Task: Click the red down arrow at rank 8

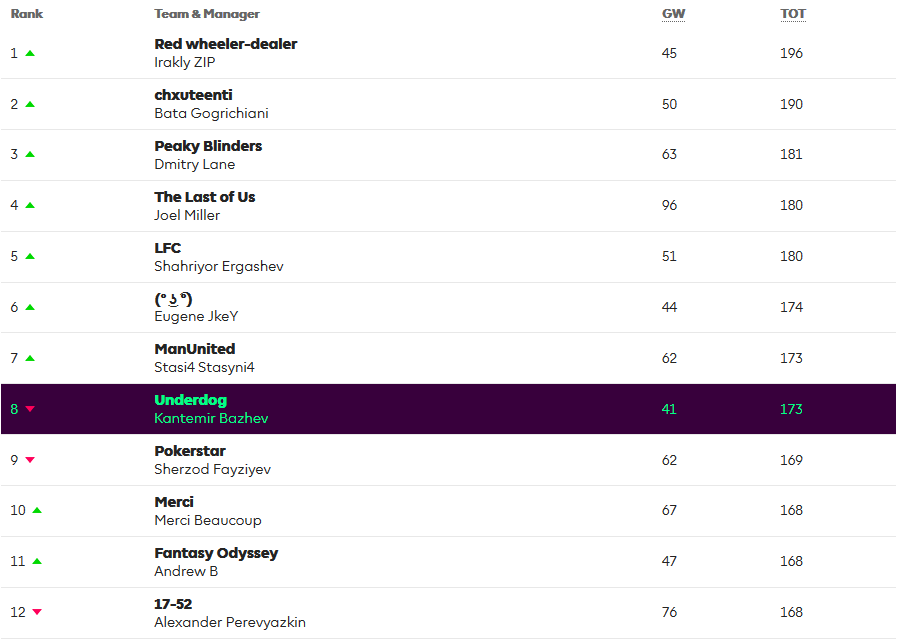Action: coord(30,409)
